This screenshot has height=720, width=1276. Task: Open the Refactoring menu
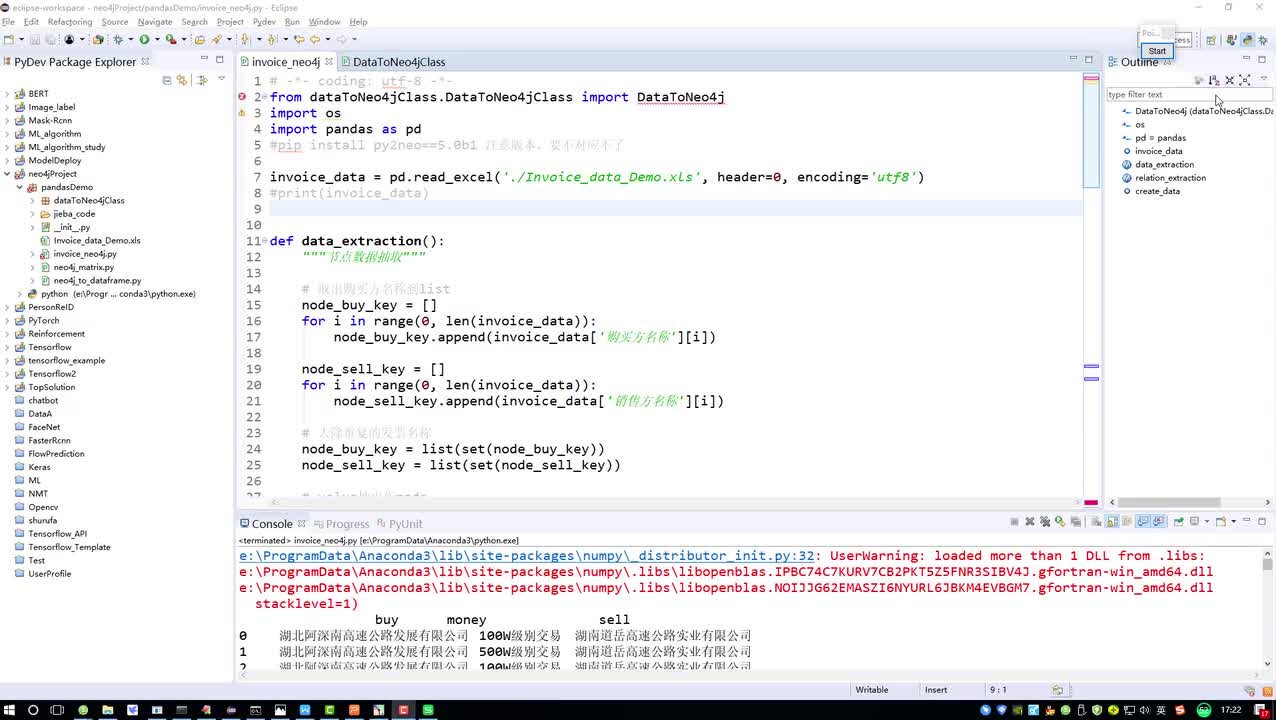click(70, 22)
